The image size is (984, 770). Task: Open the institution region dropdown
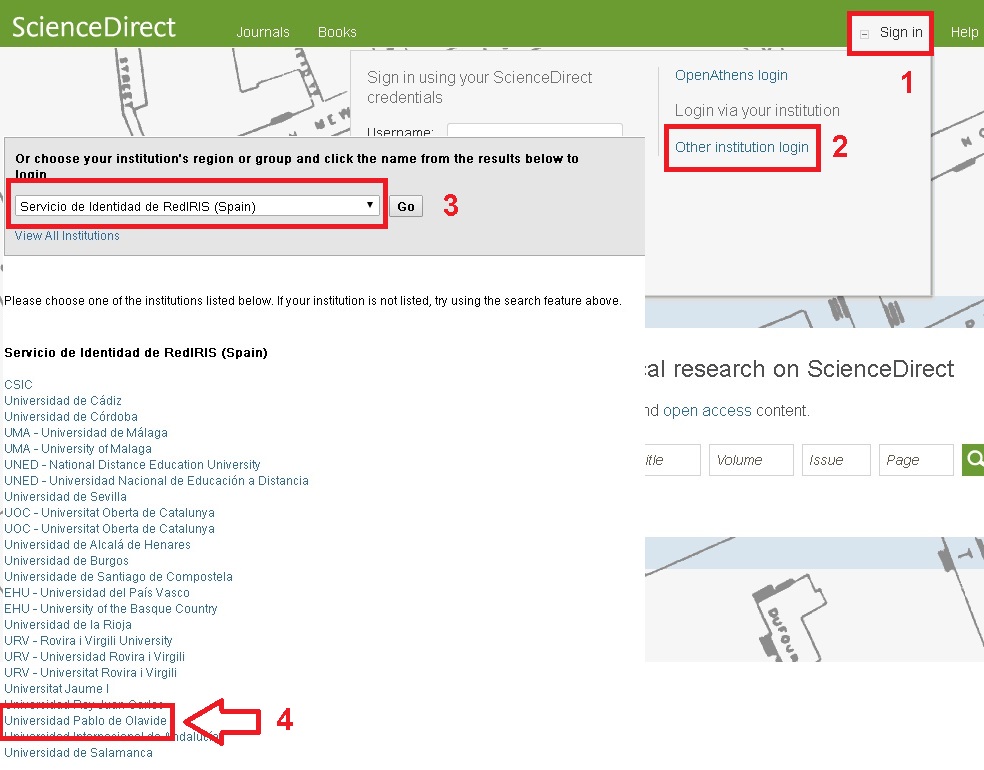(x=197, y=206)
